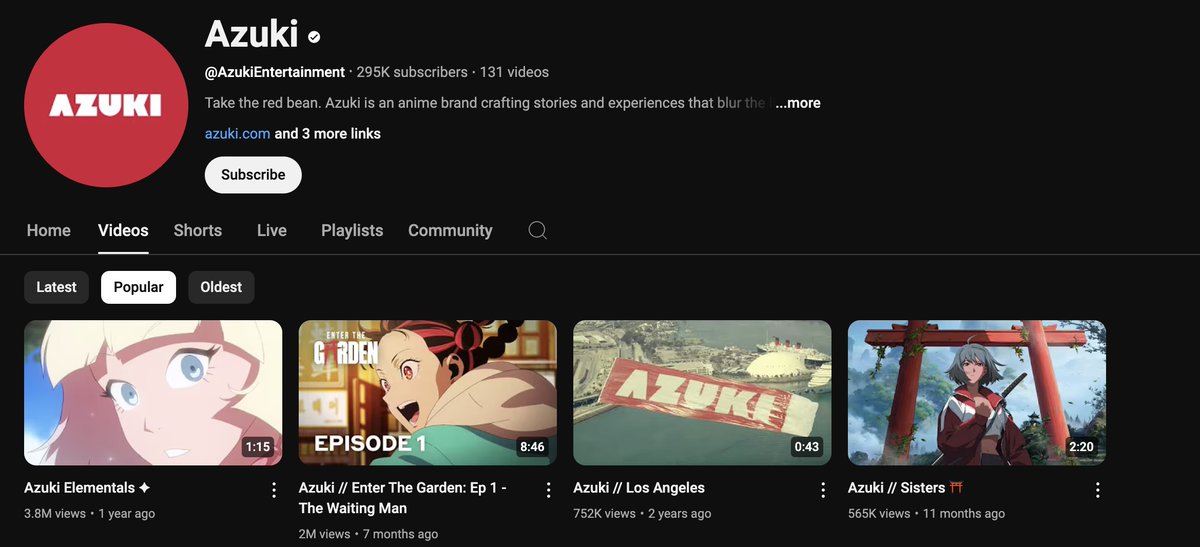The width and height of the screenshot is (1200, 547).
Task: Click the '752K views' text
Action: coord(604,514)
